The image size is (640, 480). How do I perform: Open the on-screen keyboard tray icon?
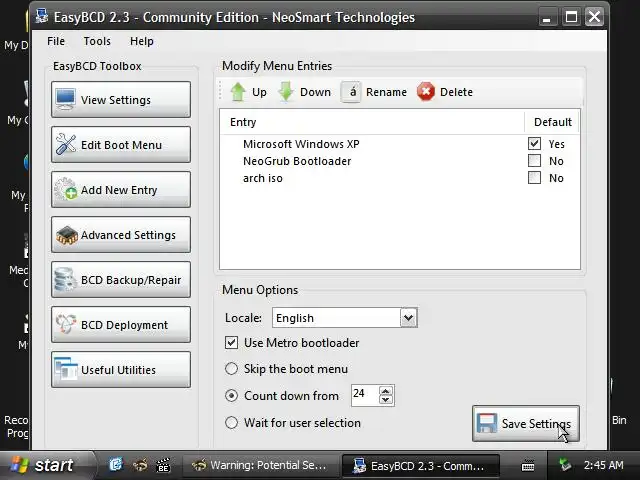[528, 465]
